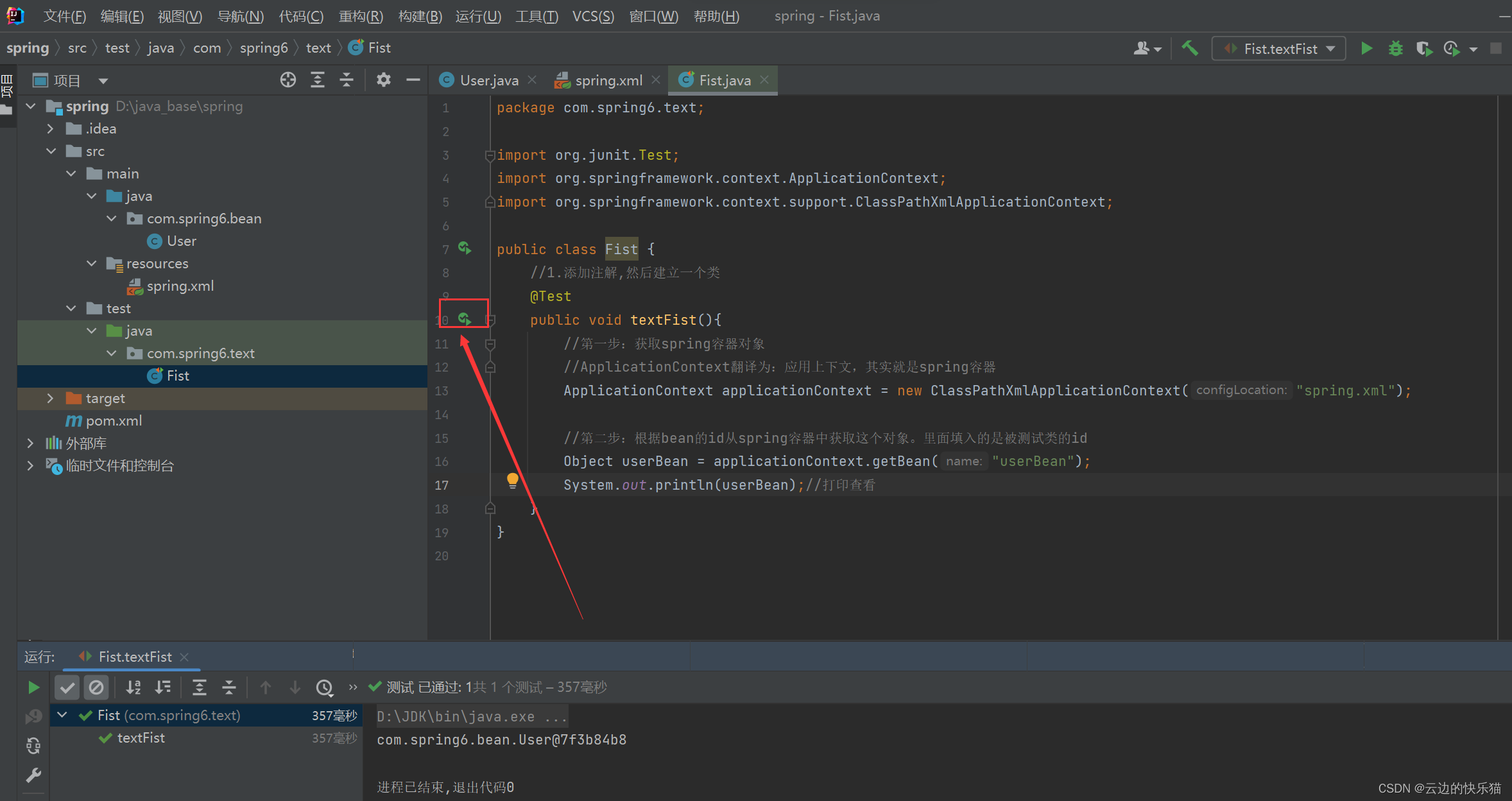Collapse the main folder
This screenshot has width=1512, height=801.
pyautogui.click(x=71, y=174)
